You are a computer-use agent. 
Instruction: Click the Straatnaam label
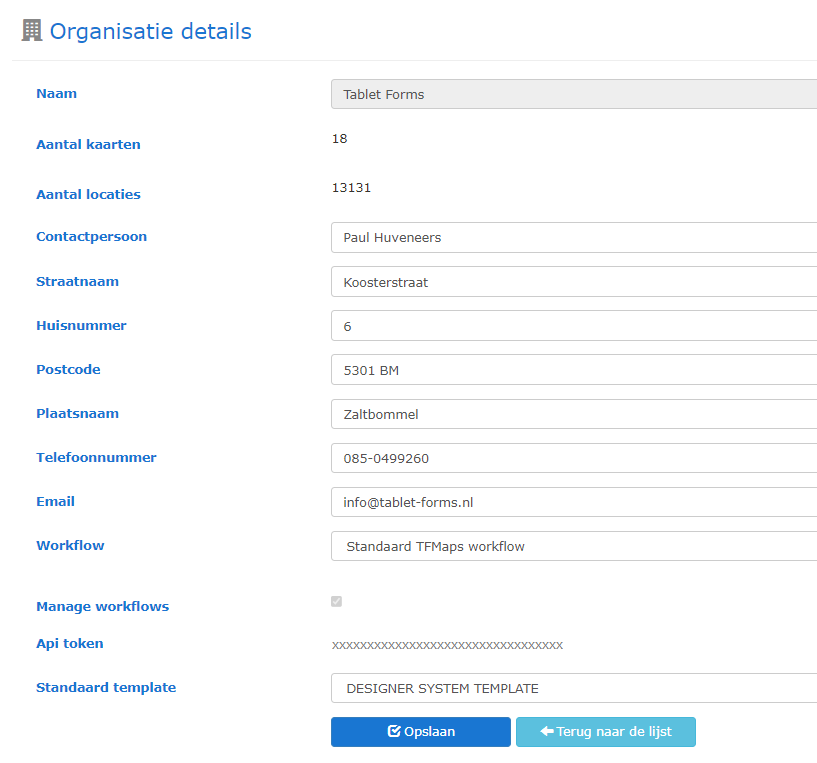[77, 281]
